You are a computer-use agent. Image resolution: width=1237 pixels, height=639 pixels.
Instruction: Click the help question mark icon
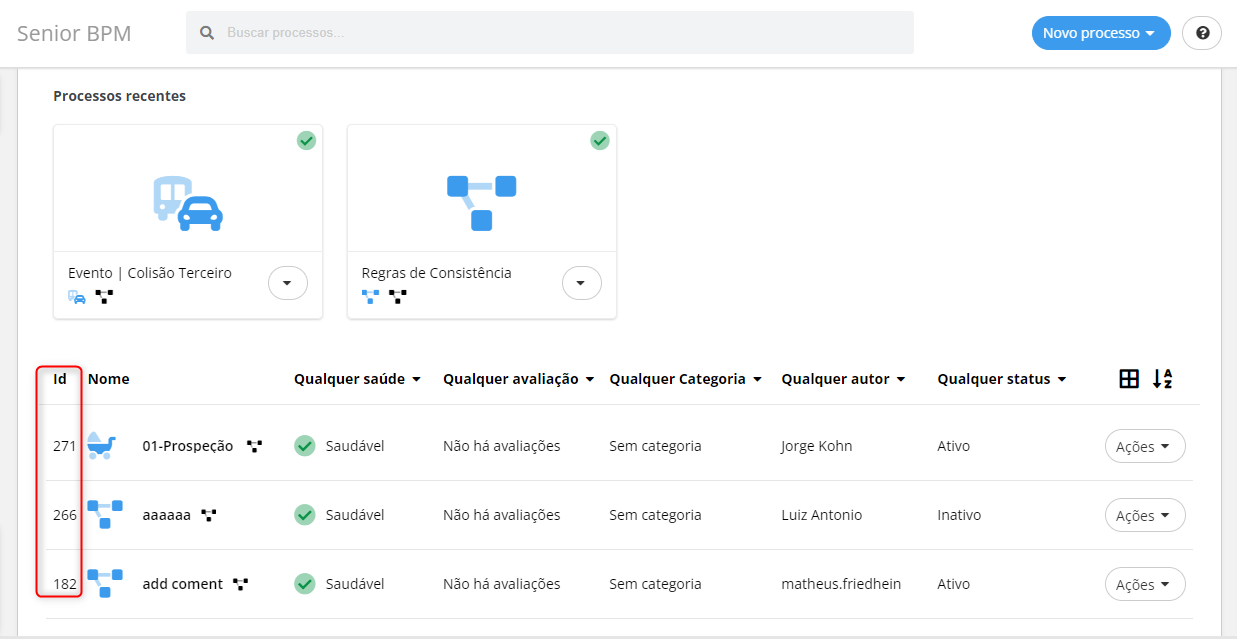coord(1202,33)
